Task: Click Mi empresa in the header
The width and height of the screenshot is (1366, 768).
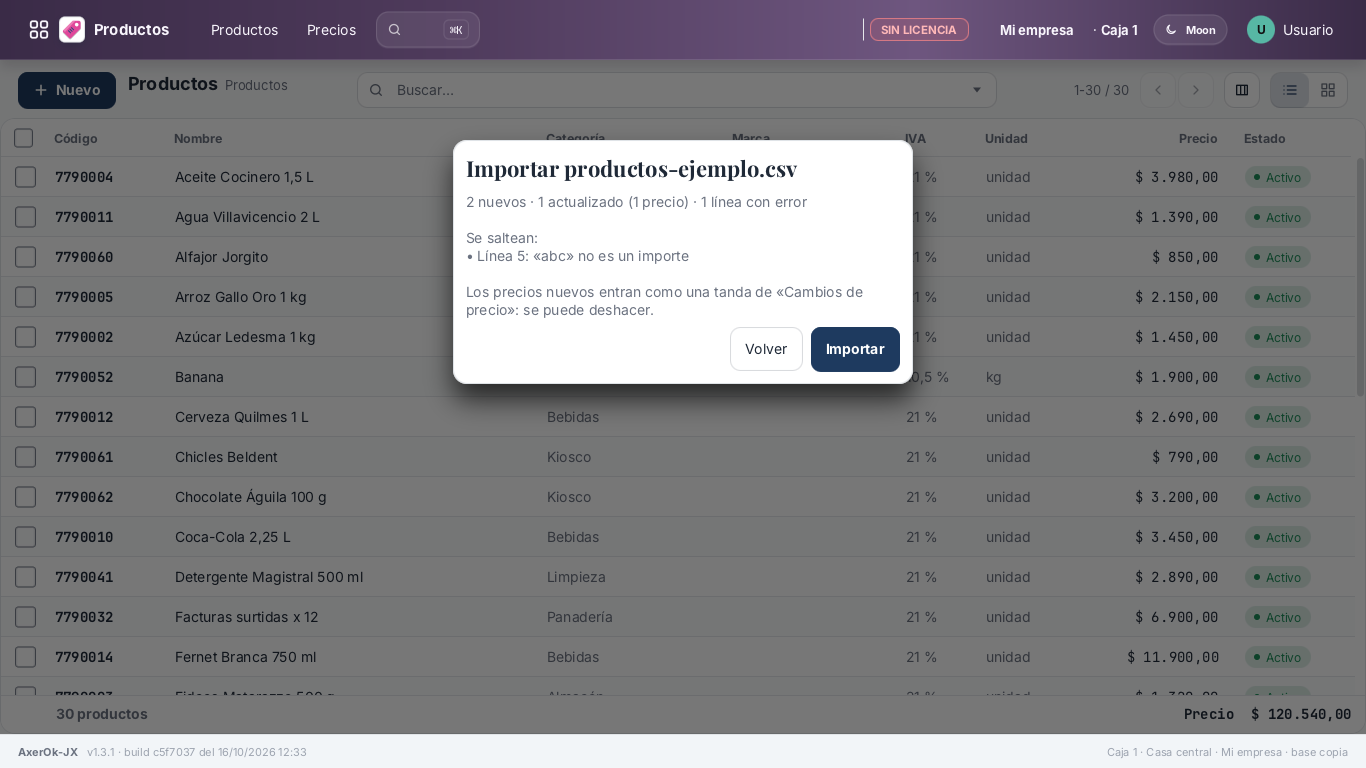Action: pyautogui.click(x=1037, y=30)
